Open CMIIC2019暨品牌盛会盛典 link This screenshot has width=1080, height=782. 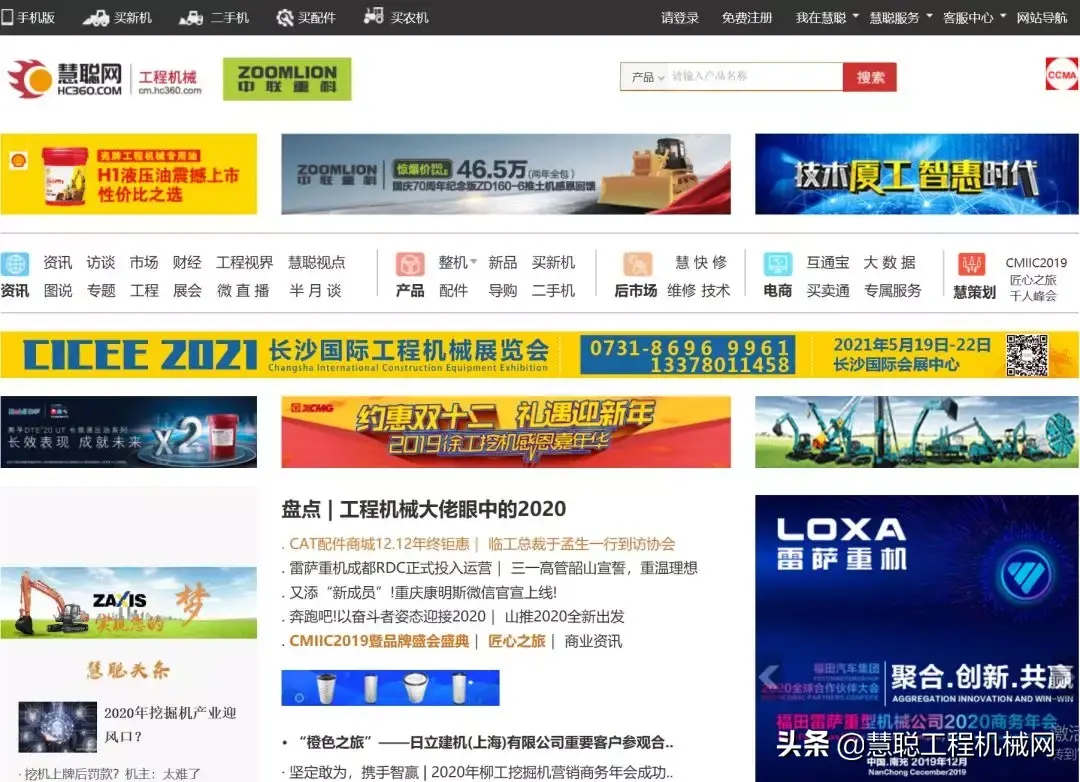(380, 641)
